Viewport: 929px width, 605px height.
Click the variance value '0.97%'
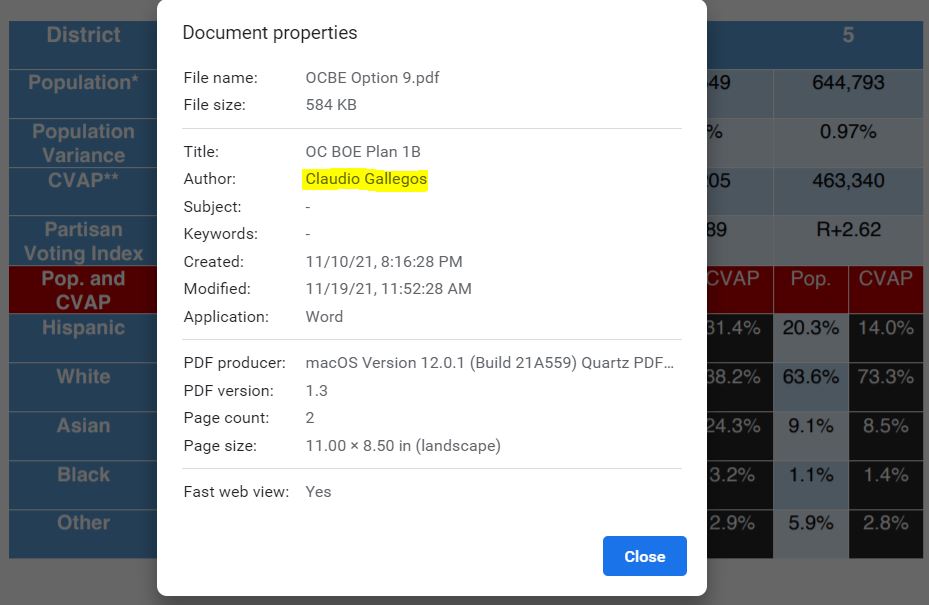point(848,132)
